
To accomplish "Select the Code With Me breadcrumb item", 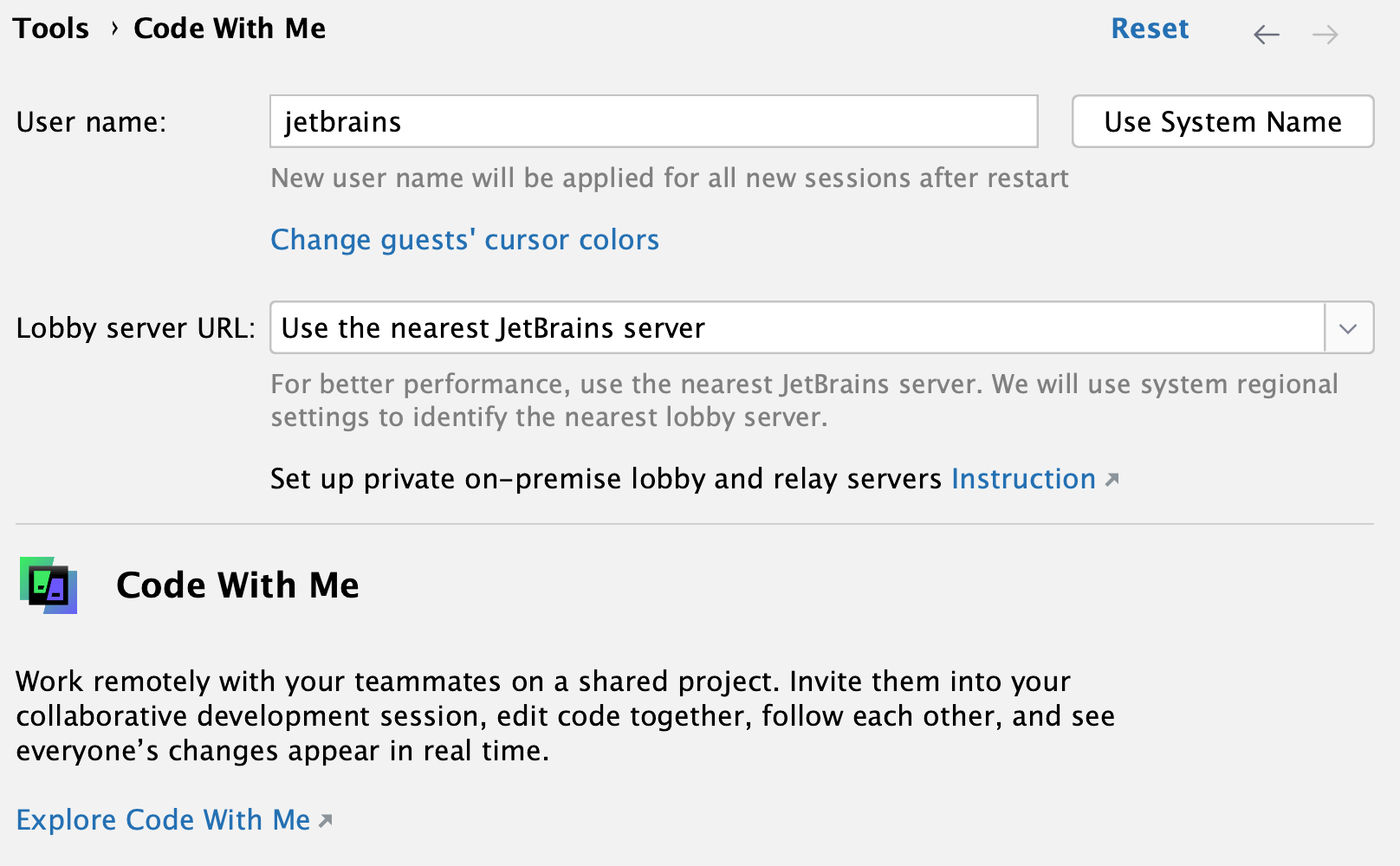I will tap(230, 29).
